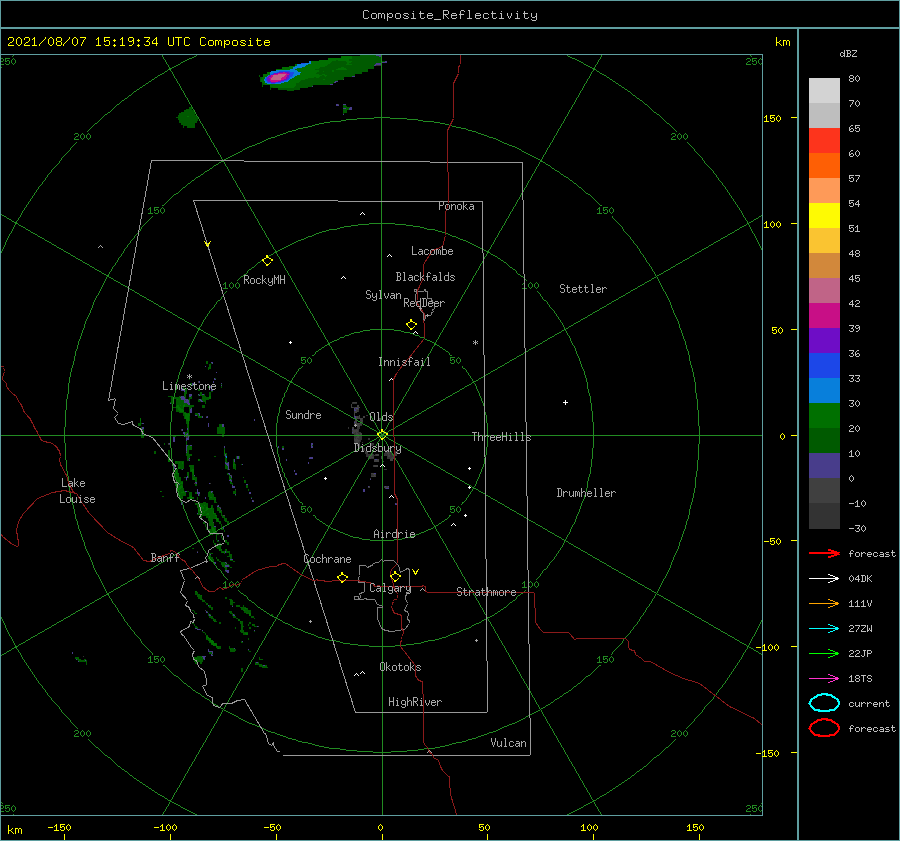900x841 pixels.
Task: Click the Airdrie city label
Action: (394, 534)
